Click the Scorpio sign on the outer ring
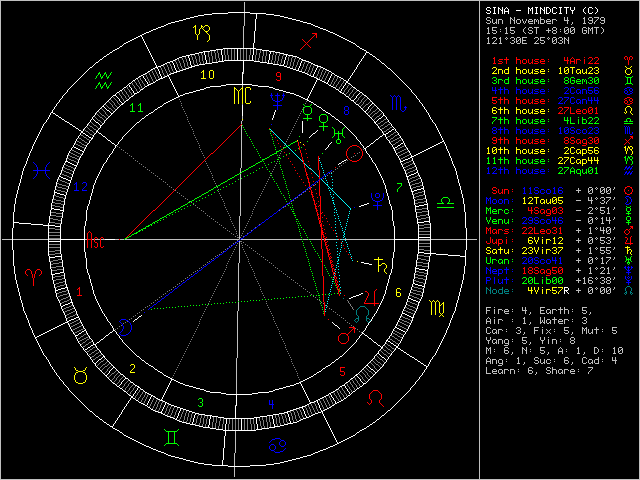 pyautogui.click(x=397, y=103)
